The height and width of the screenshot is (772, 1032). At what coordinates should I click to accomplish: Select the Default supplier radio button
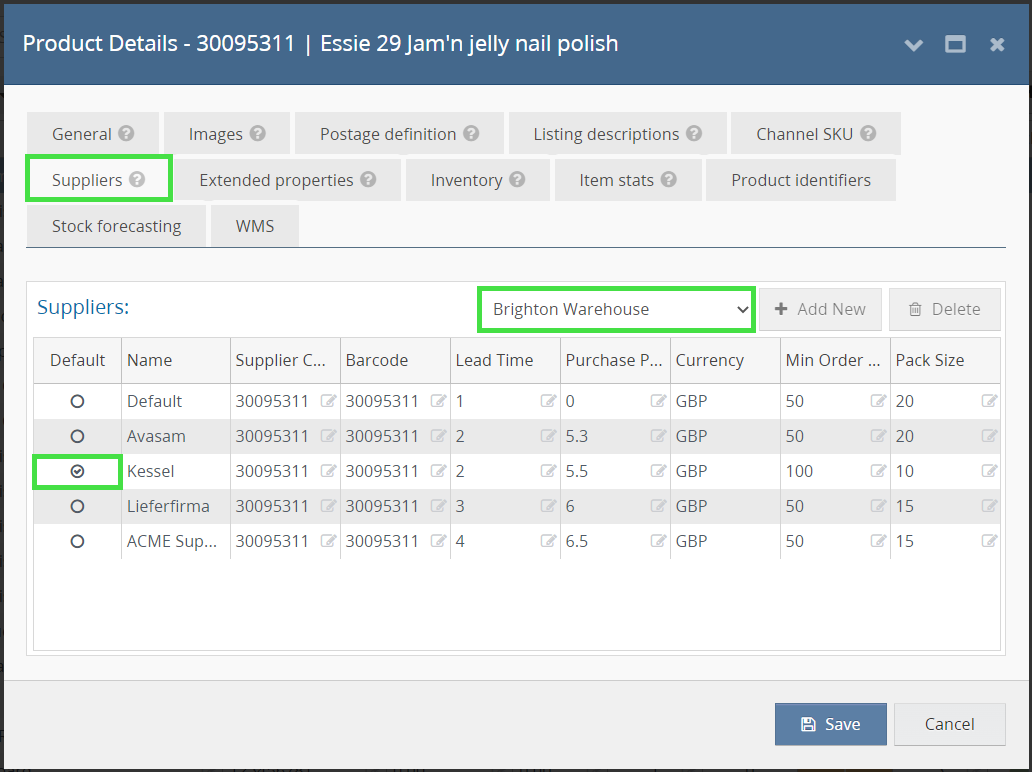77,401
